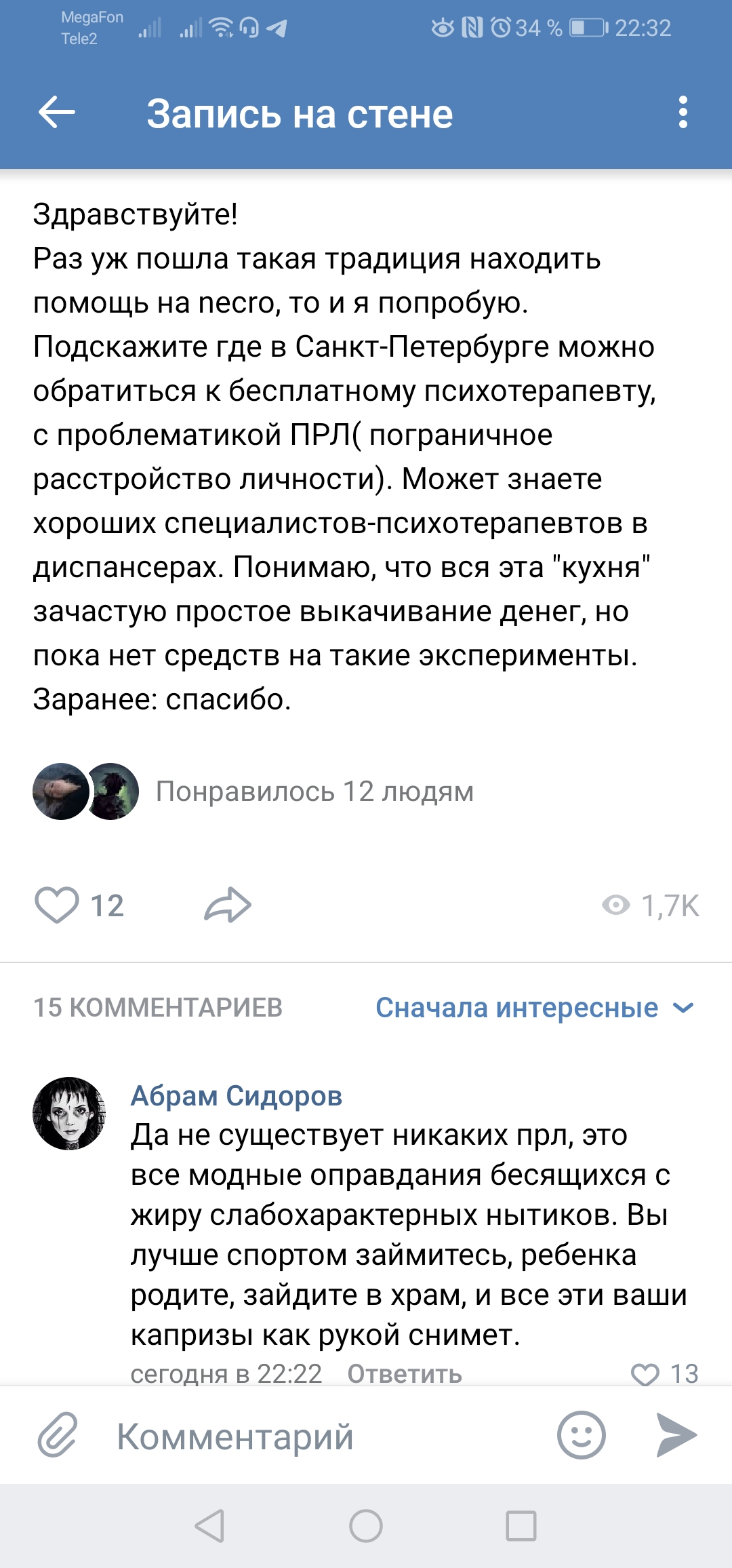Like Абрам Сидоров's comment heart
This screenshot has width=732, height=1568.
pos(645,1374)
